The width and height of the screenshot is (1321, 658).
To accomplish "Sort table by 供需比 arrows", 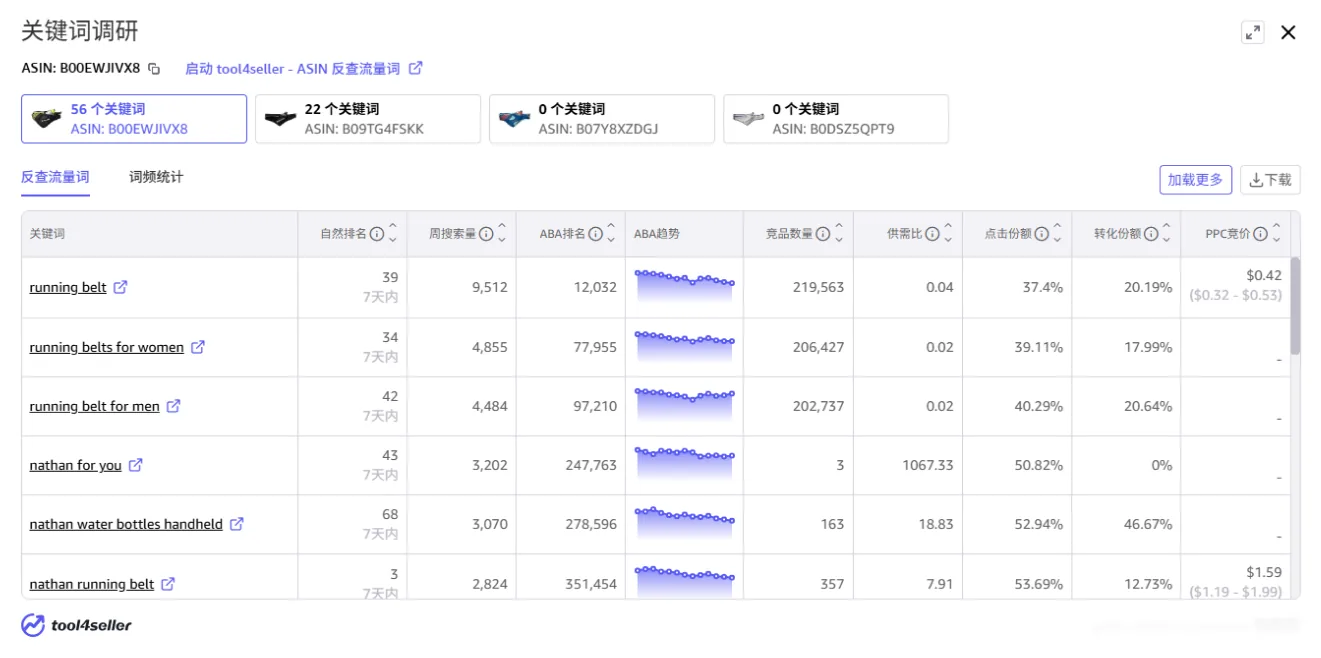I will pos(948,233).
